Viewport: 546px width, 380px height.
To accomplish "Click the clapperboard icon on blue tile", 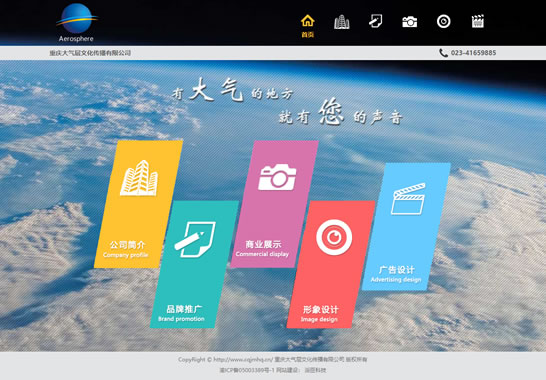I will pos(408,199).
